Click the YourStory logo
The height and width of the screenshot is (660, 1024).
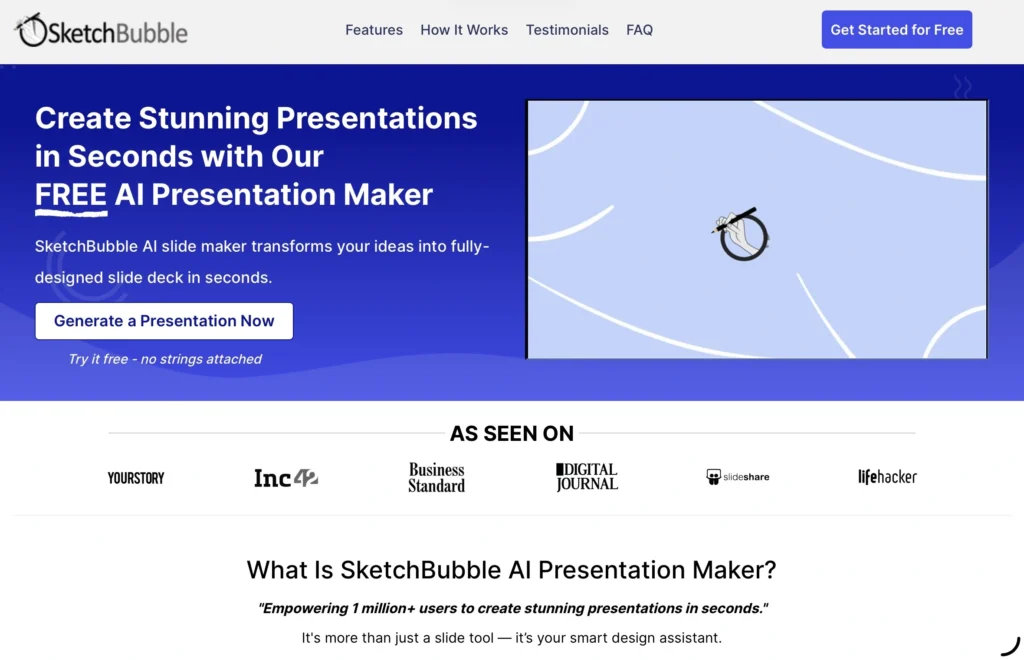click(136, 478)
